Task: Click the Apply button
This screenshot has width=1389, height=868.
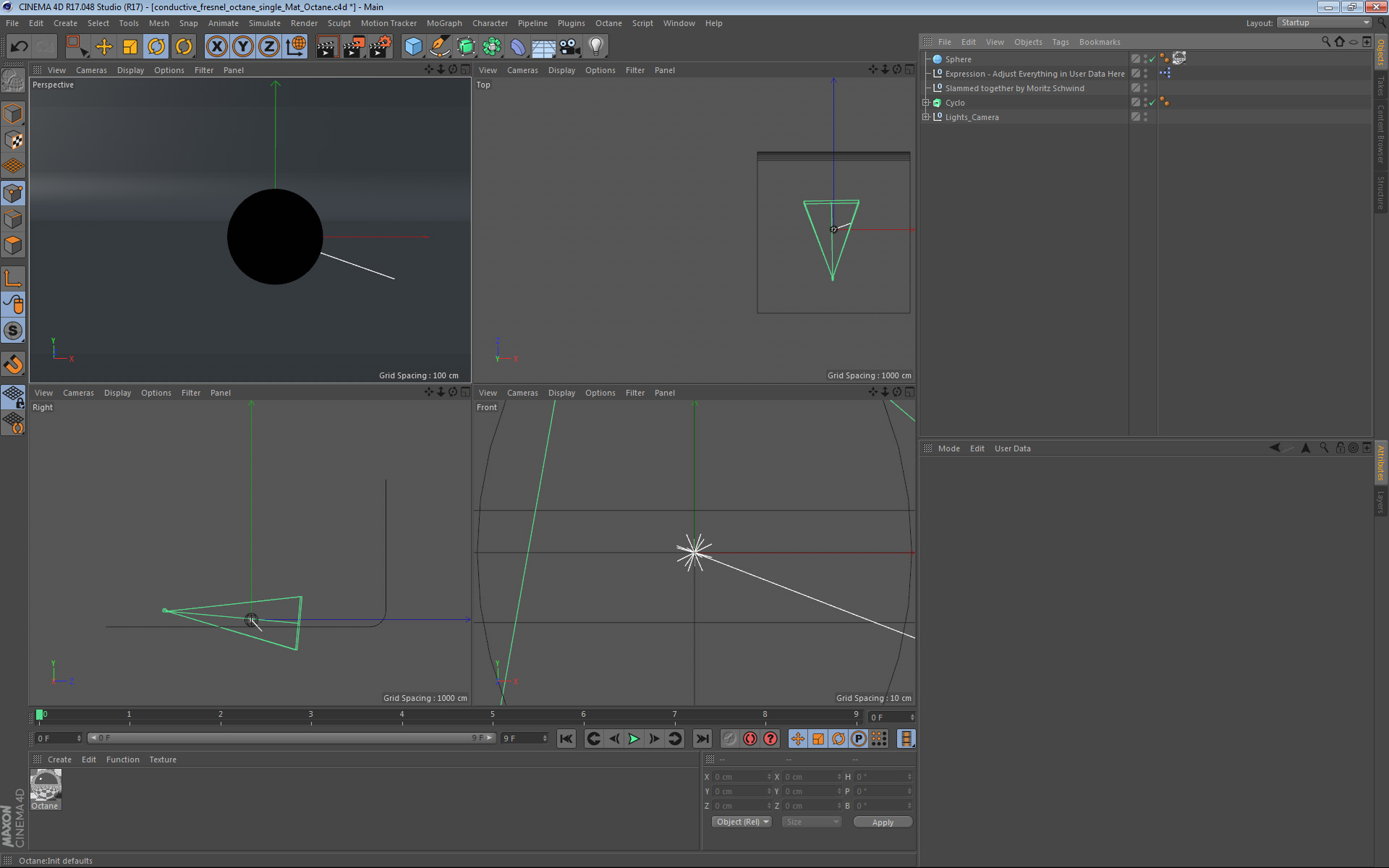Action: coord(882,822)
